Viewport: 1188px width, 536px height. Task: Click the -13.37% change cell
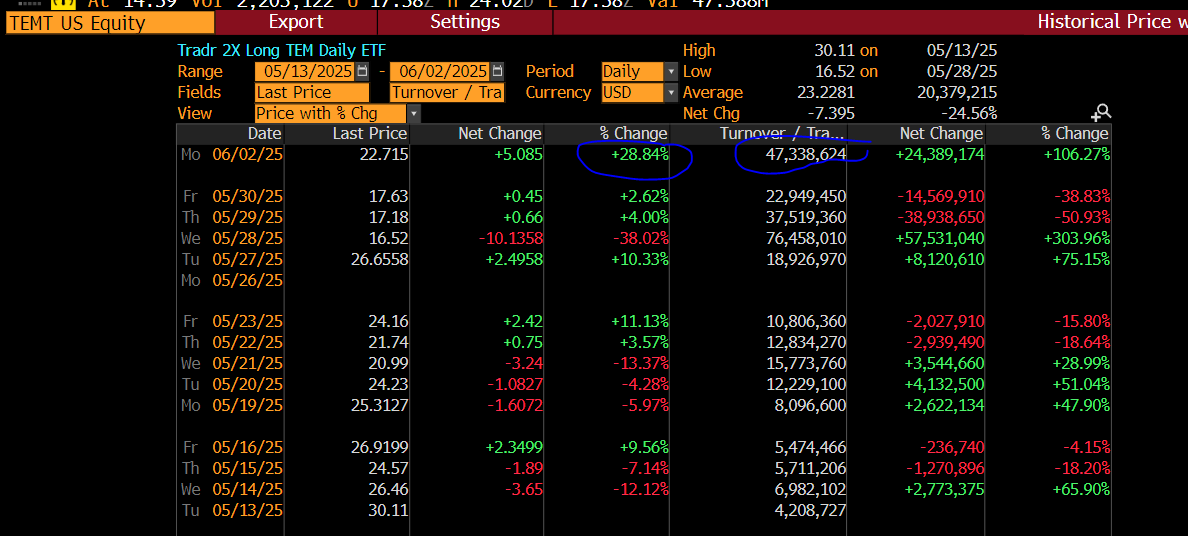(x=640, y=363)
